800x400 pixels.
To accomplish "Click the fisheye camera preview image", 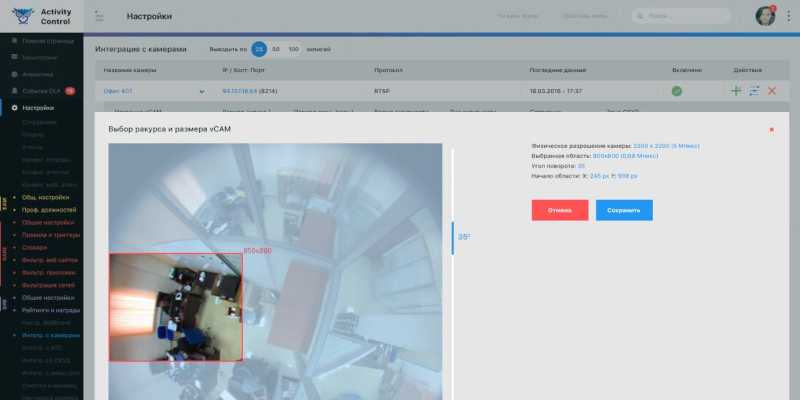I will pyautogui.click(x=275, y=271).
